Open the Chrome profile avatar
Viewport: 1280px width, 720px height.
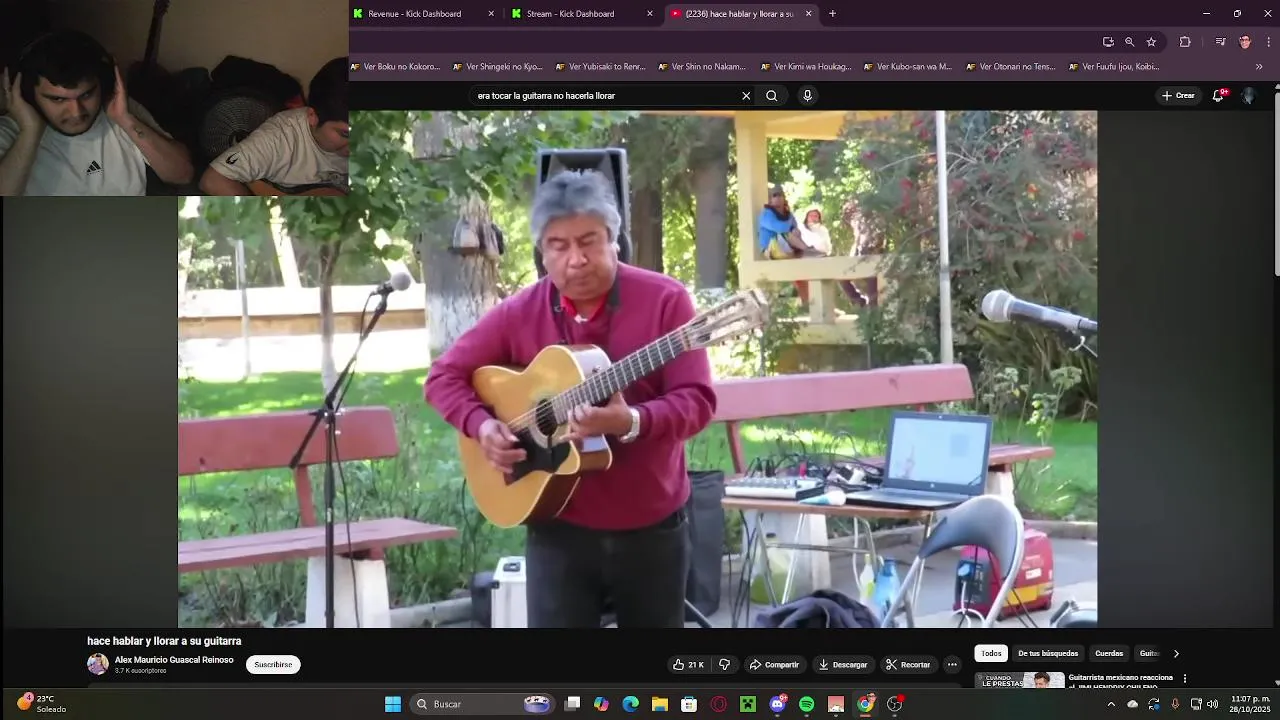(1245, 42)
